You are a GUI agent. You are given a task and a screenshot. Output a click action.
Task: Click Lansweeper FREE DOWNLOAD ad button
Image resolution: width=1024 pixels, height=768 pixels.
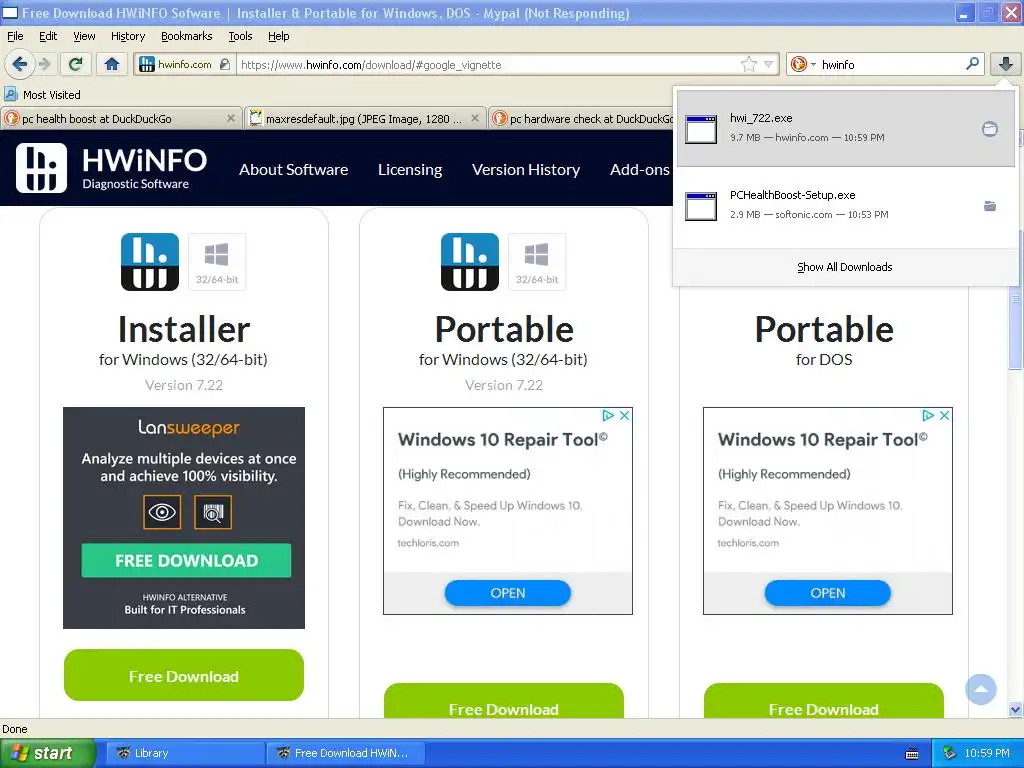point(186,560)
